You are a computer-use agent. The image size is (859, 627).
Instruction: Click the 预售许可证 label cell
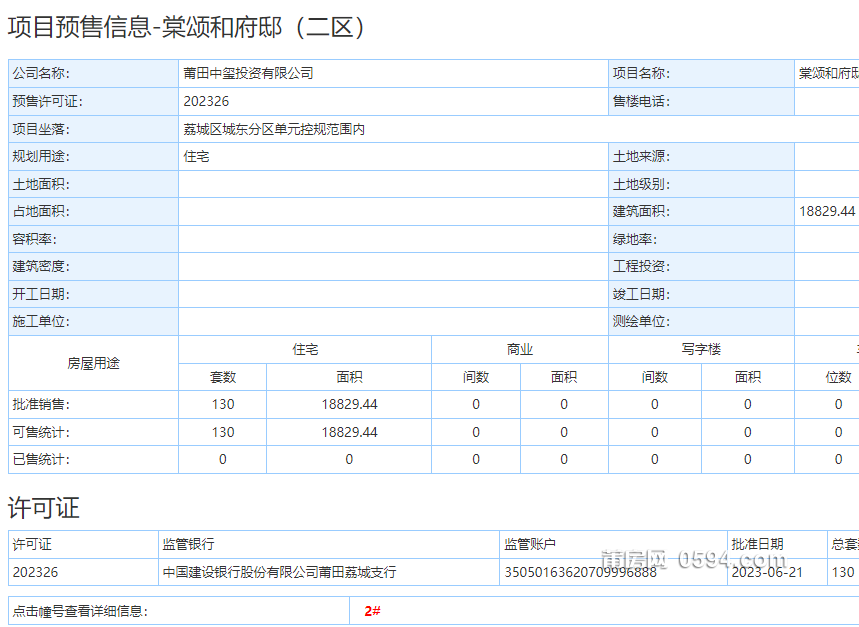93,101
